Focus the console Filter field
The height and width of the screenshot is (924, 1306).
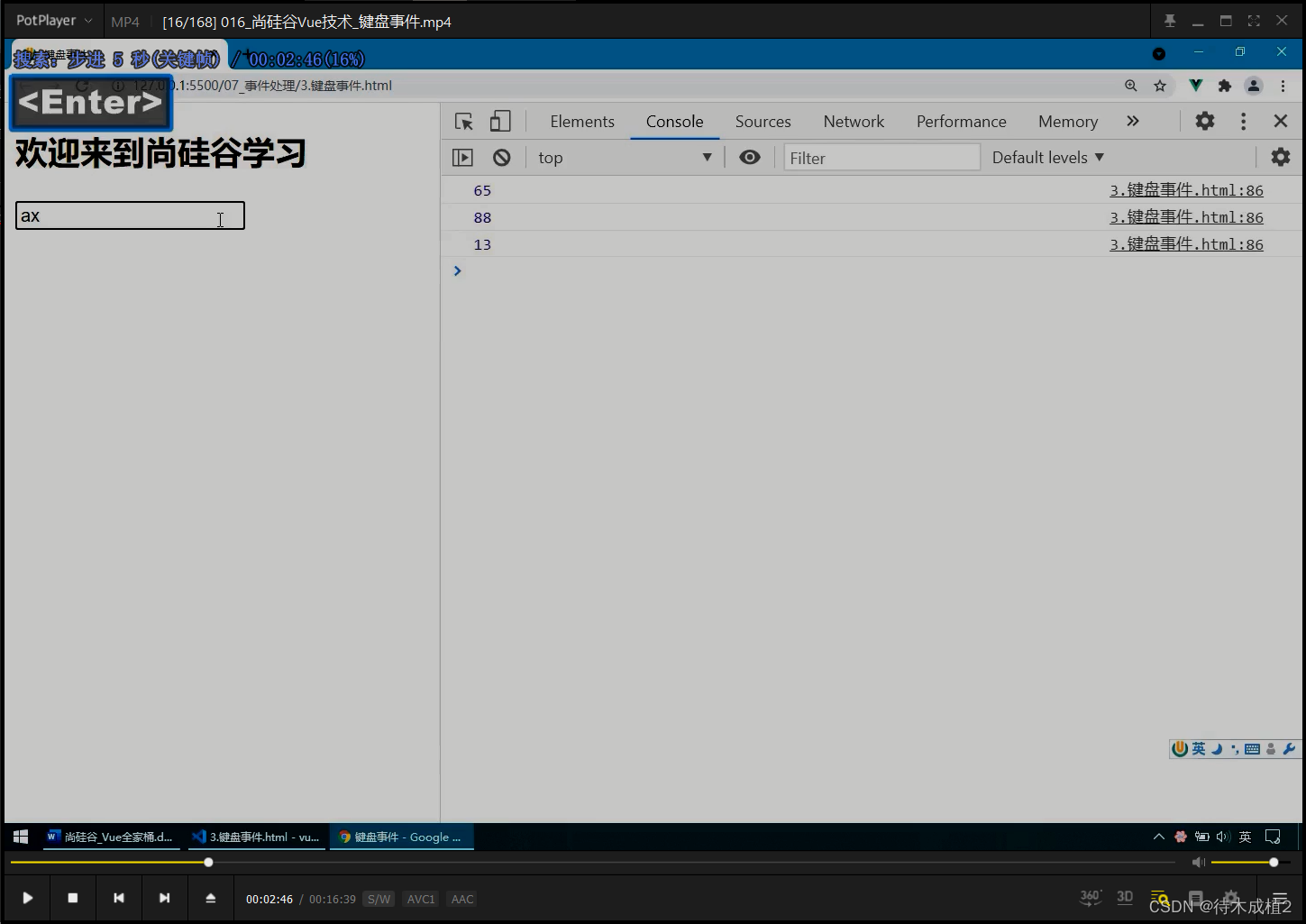pos(881,158)
